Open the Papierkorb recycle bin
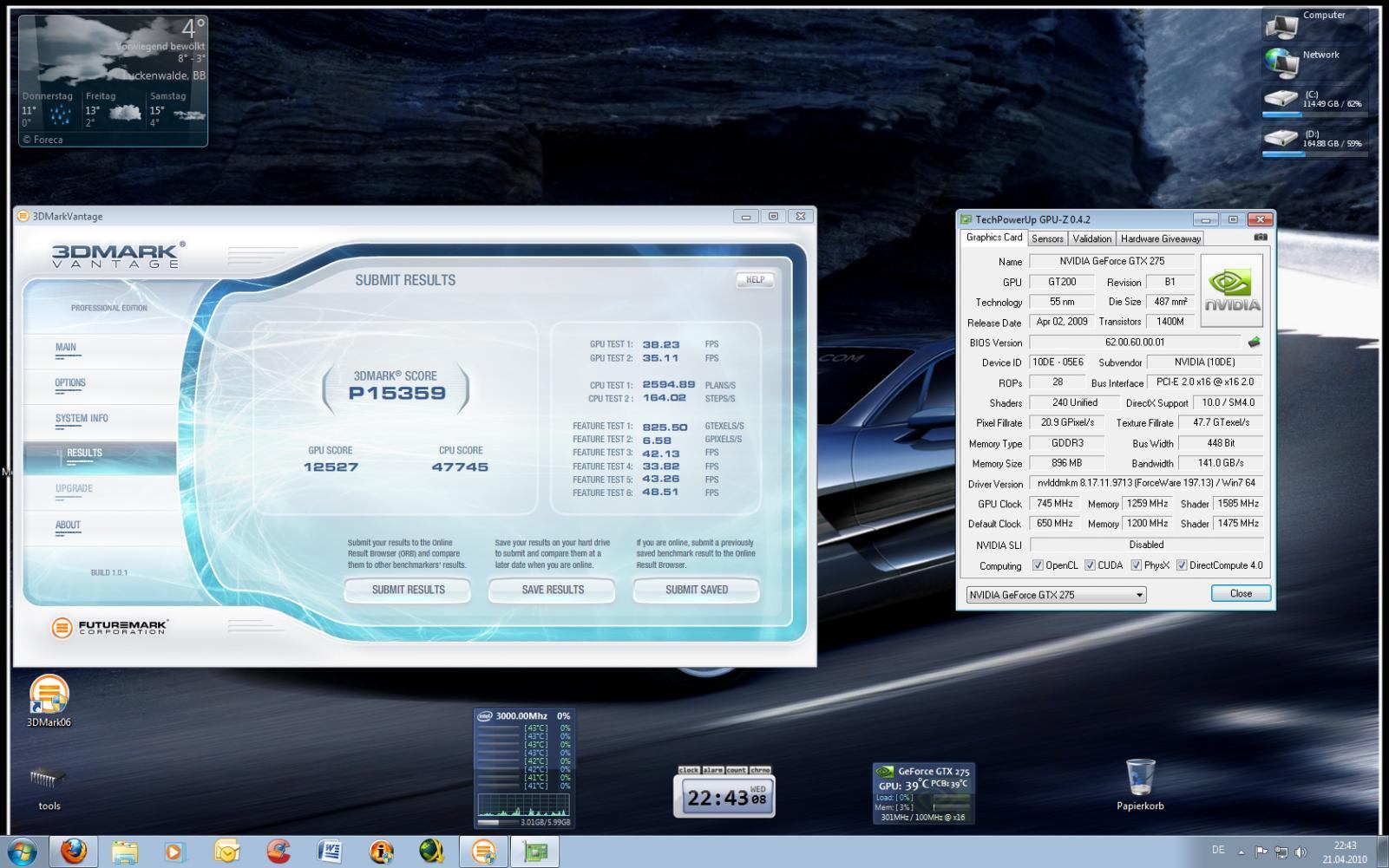 point(1140,777)
